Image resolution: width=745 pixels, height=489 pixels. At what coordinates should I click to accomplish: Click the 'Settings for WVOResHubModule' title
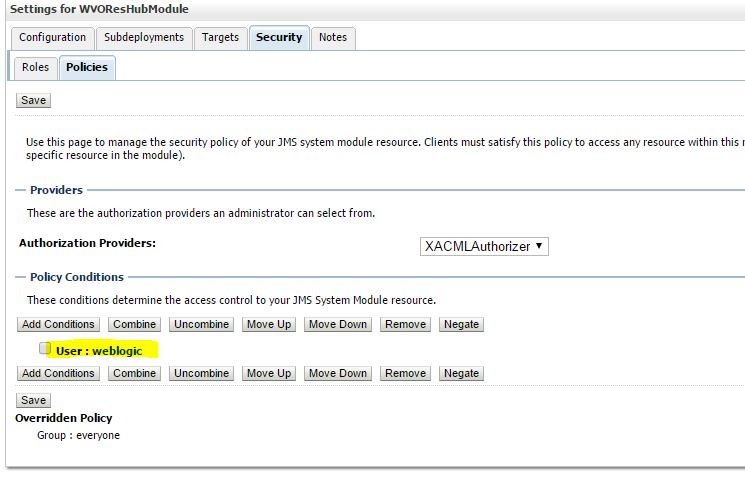point(99,9)
